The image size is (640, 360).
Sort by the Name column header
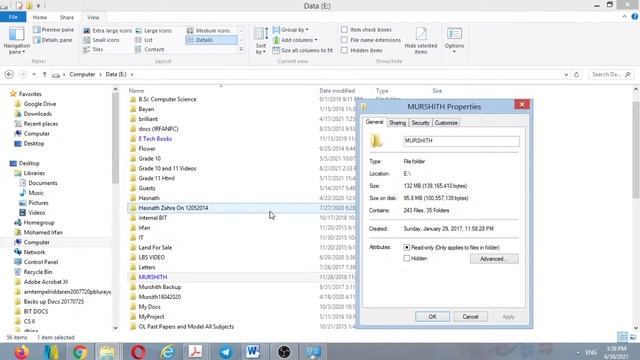137,91
